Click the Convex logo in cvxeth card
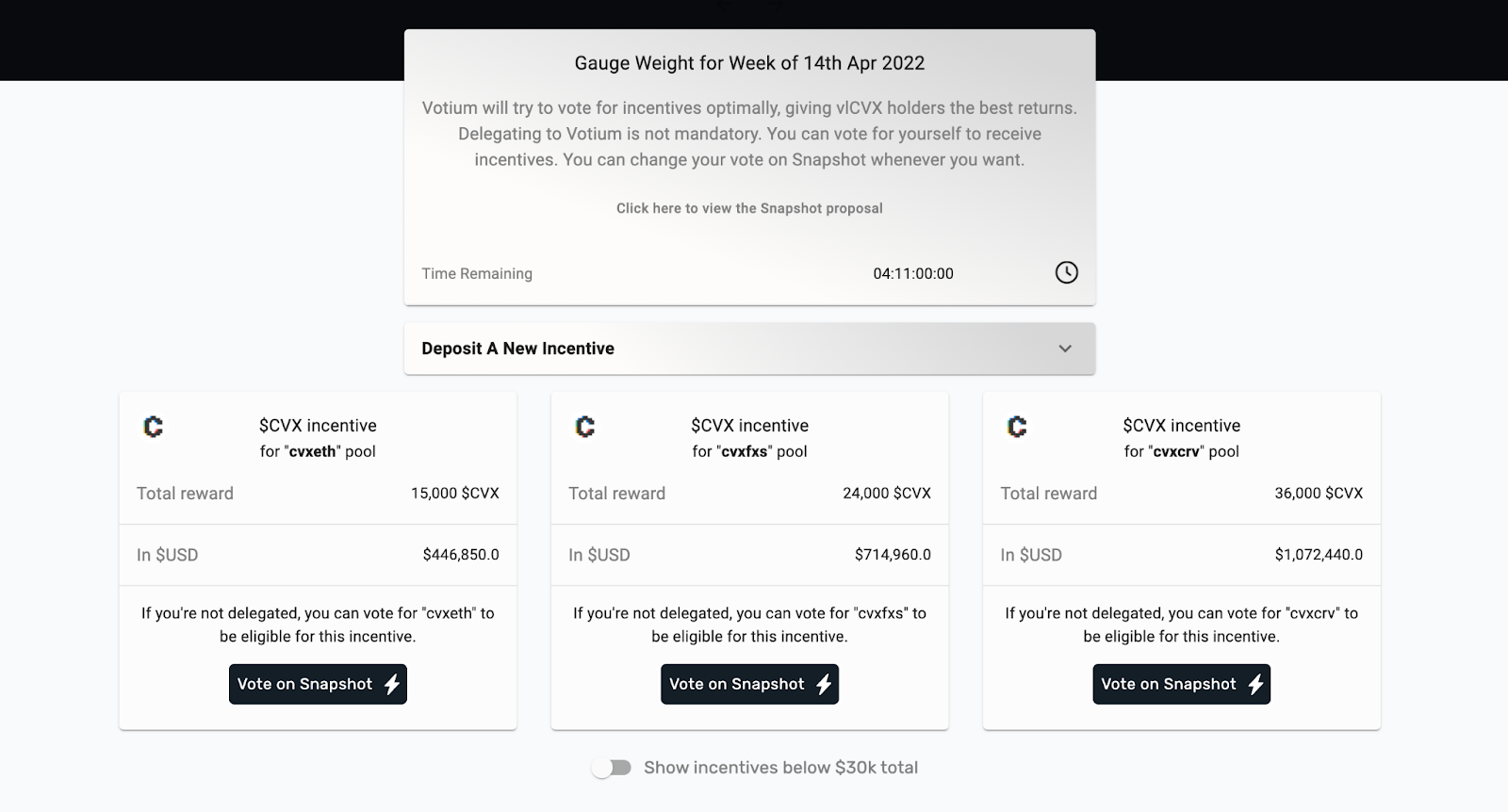 click(x=154, y=427)
